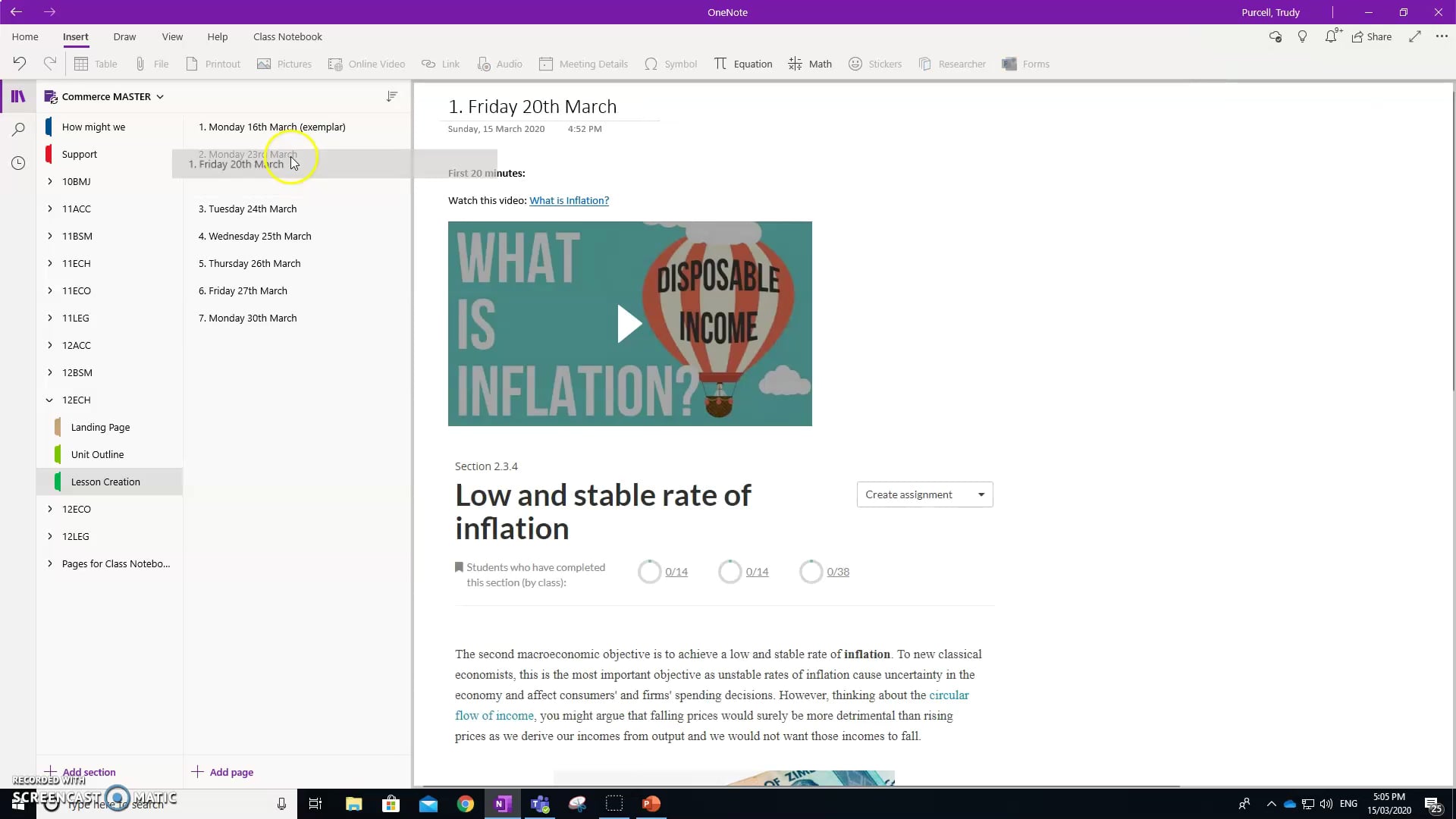
Task: Insert Meeting Details
Action: click(x=583, y=64)
